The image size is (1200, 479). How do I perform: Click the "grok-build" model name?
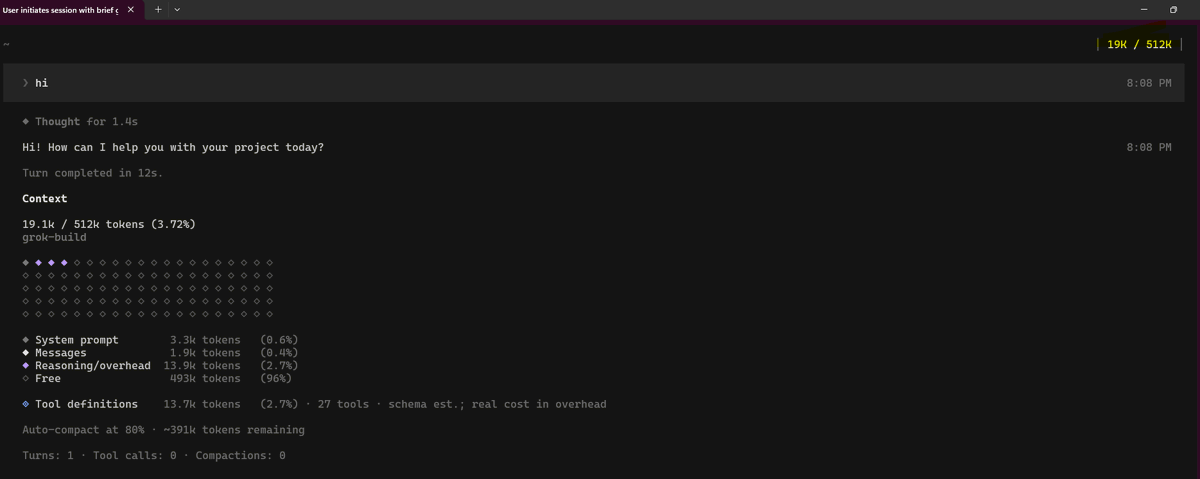pyautogui.click(x=54, y=237)
